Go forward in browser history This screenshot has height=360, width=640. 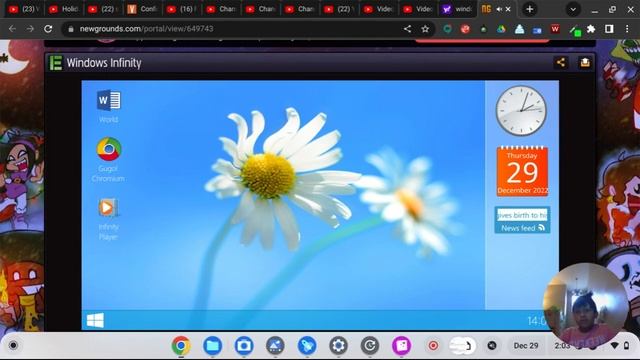[x=30, y=29]
